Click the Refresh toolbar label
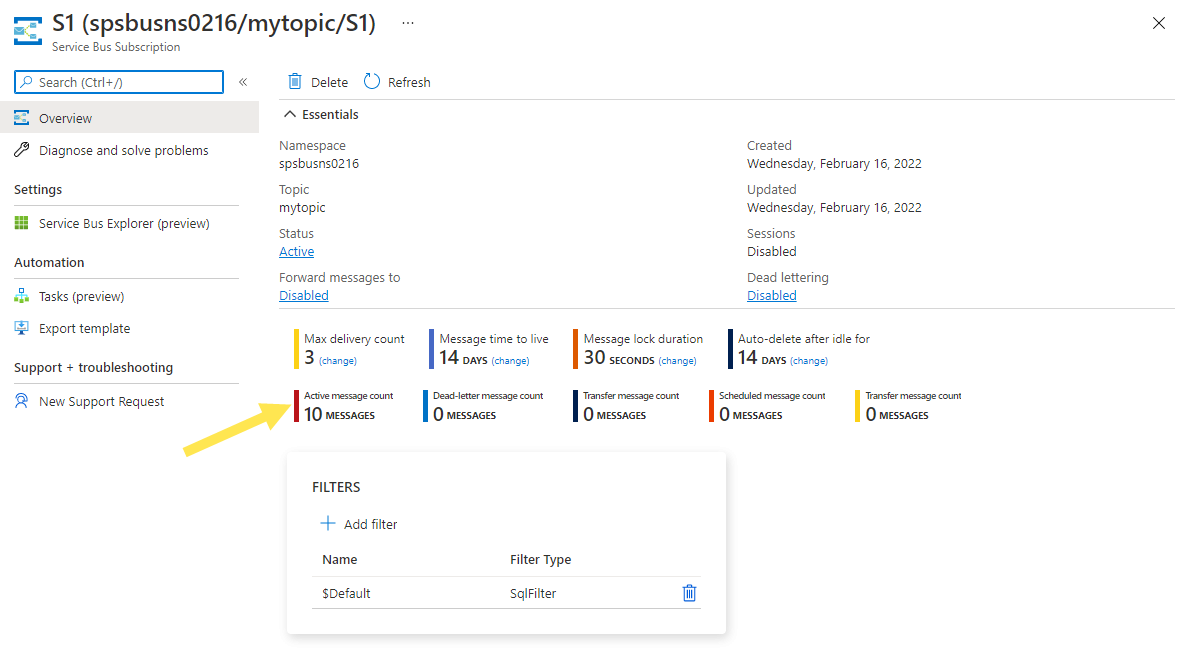This screenshot has height=658, width=1191. 409,82
